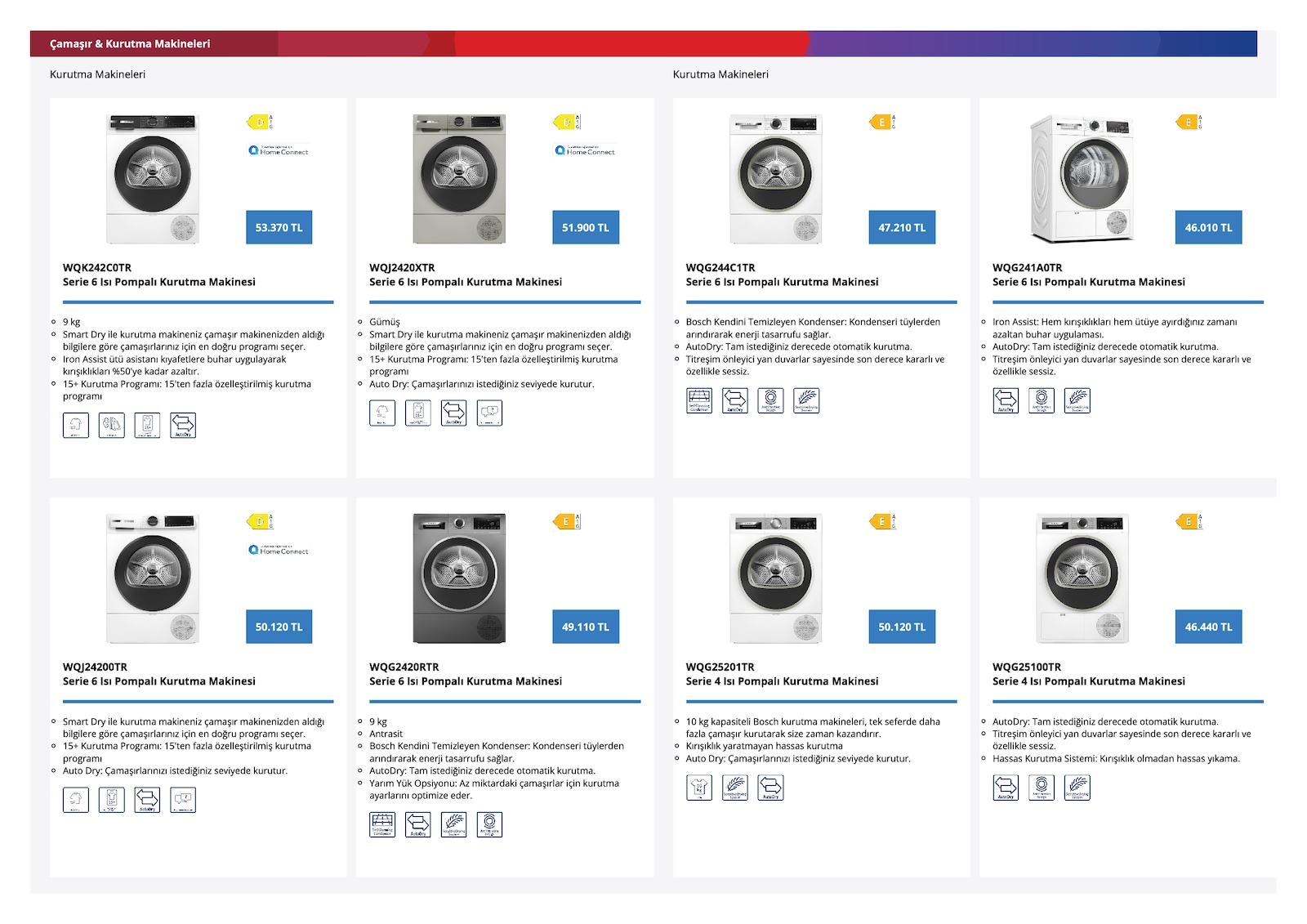This screenshot has width=1307, height=924.
Task: Click the AutoDry icon under WQJ24200TR
Action: pos(147,800)
